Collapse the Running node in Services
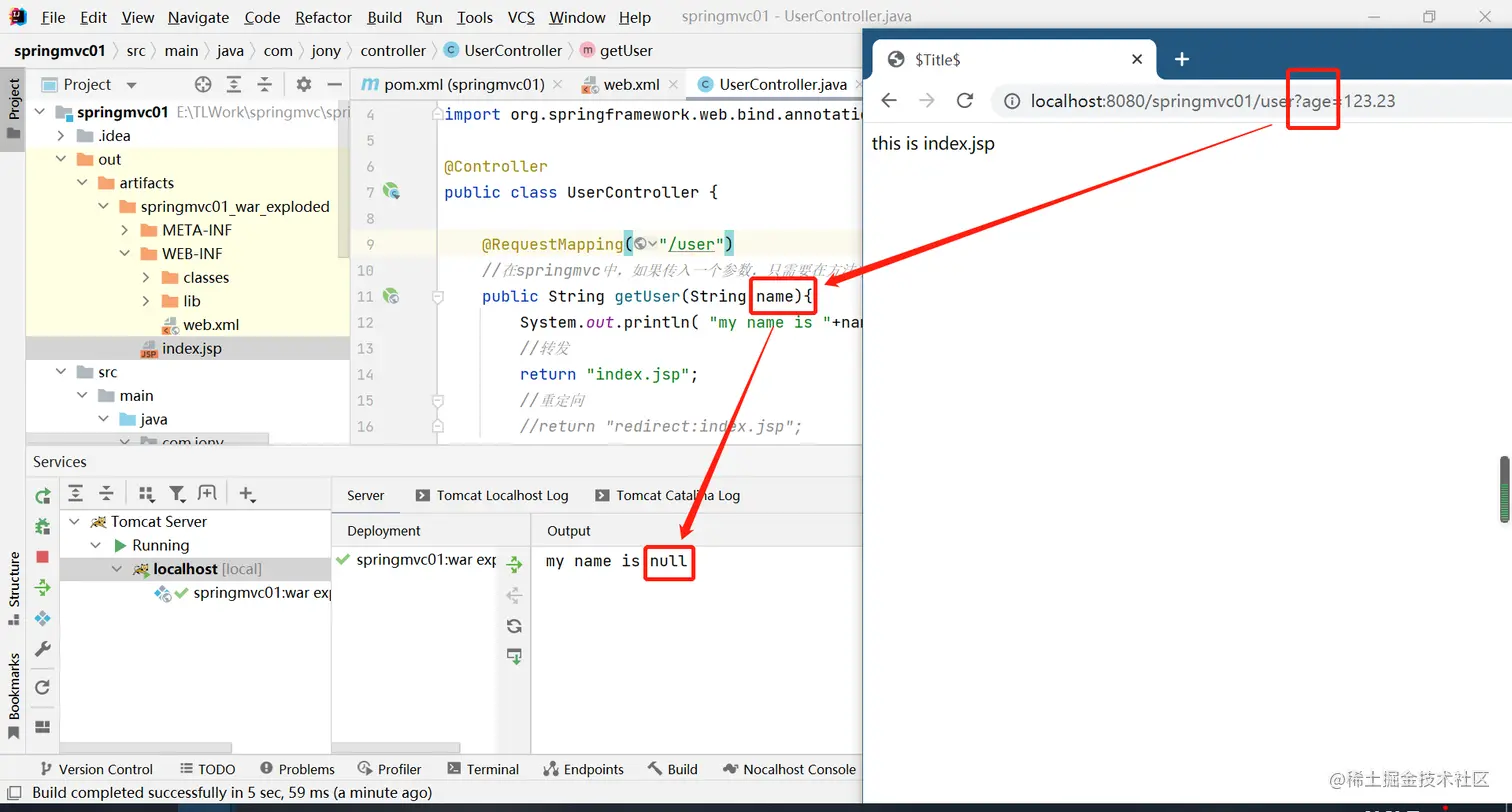 click(x=96, y=545)
